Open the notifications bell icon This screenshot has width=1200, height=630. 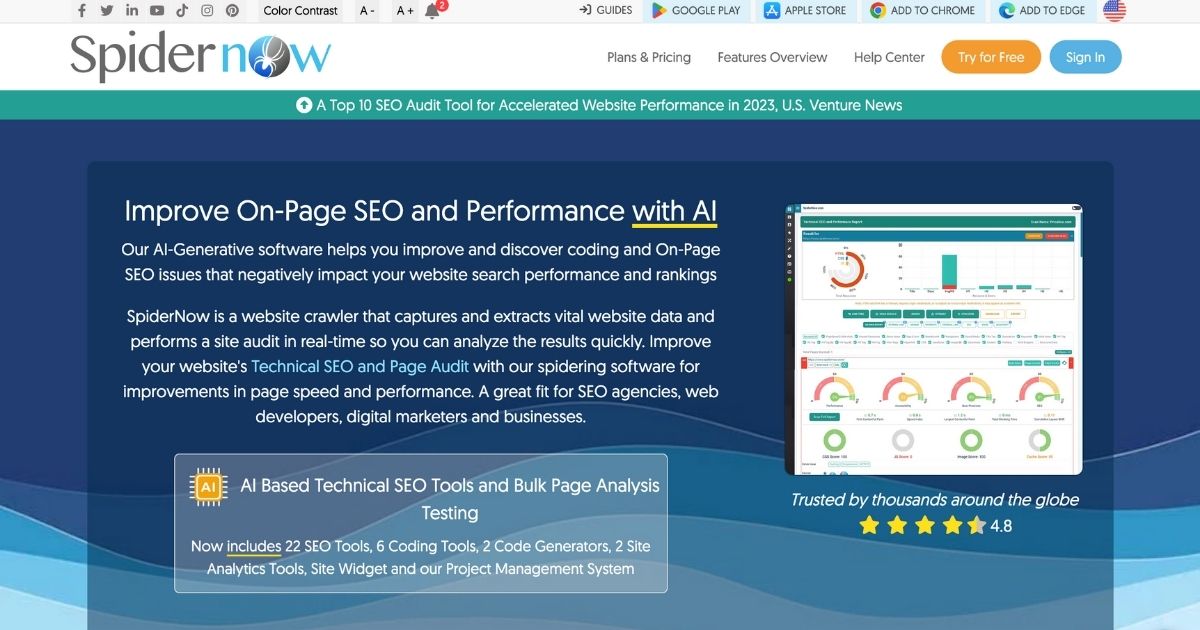tap(433, 11)
